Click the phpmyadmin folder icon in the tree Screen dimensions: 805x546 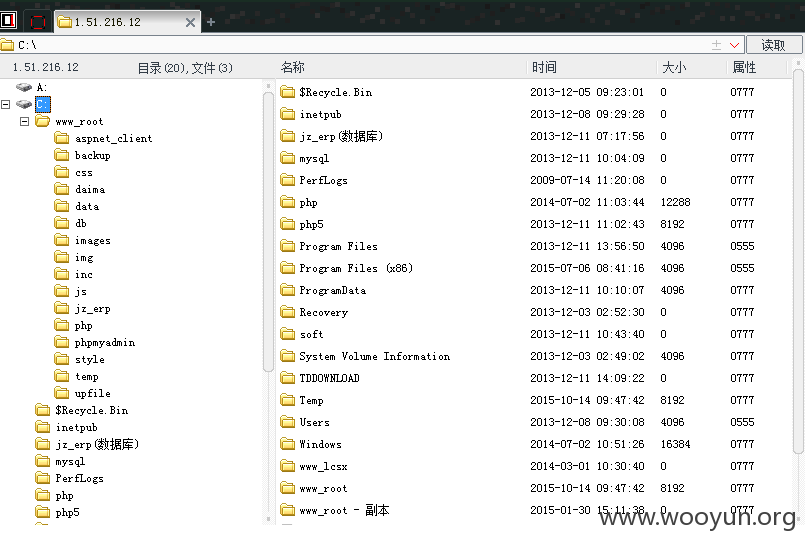[62, 342]
